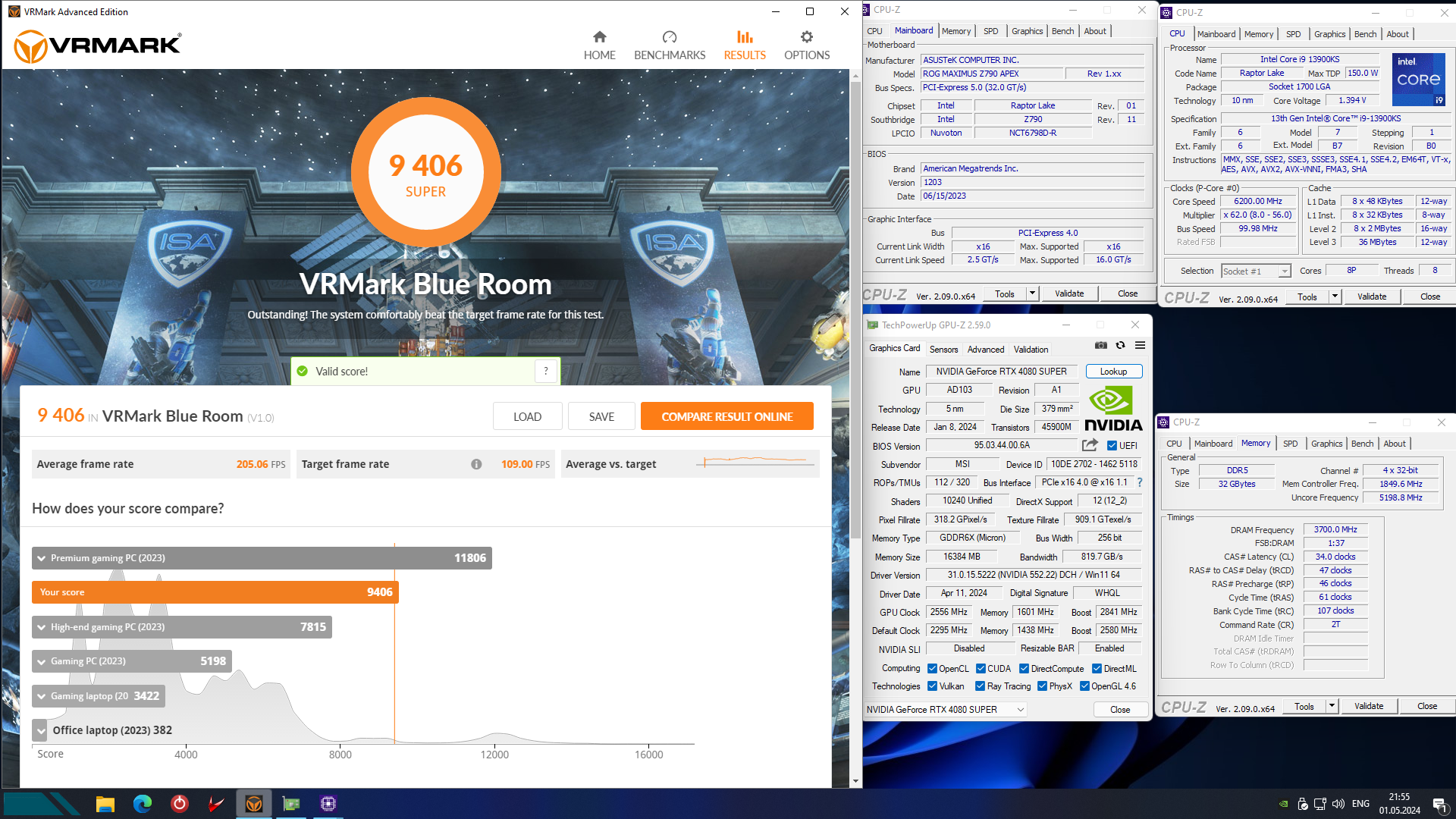
Task: Click the info icon beside Target frame rate
Action: (x=476, y=464)
